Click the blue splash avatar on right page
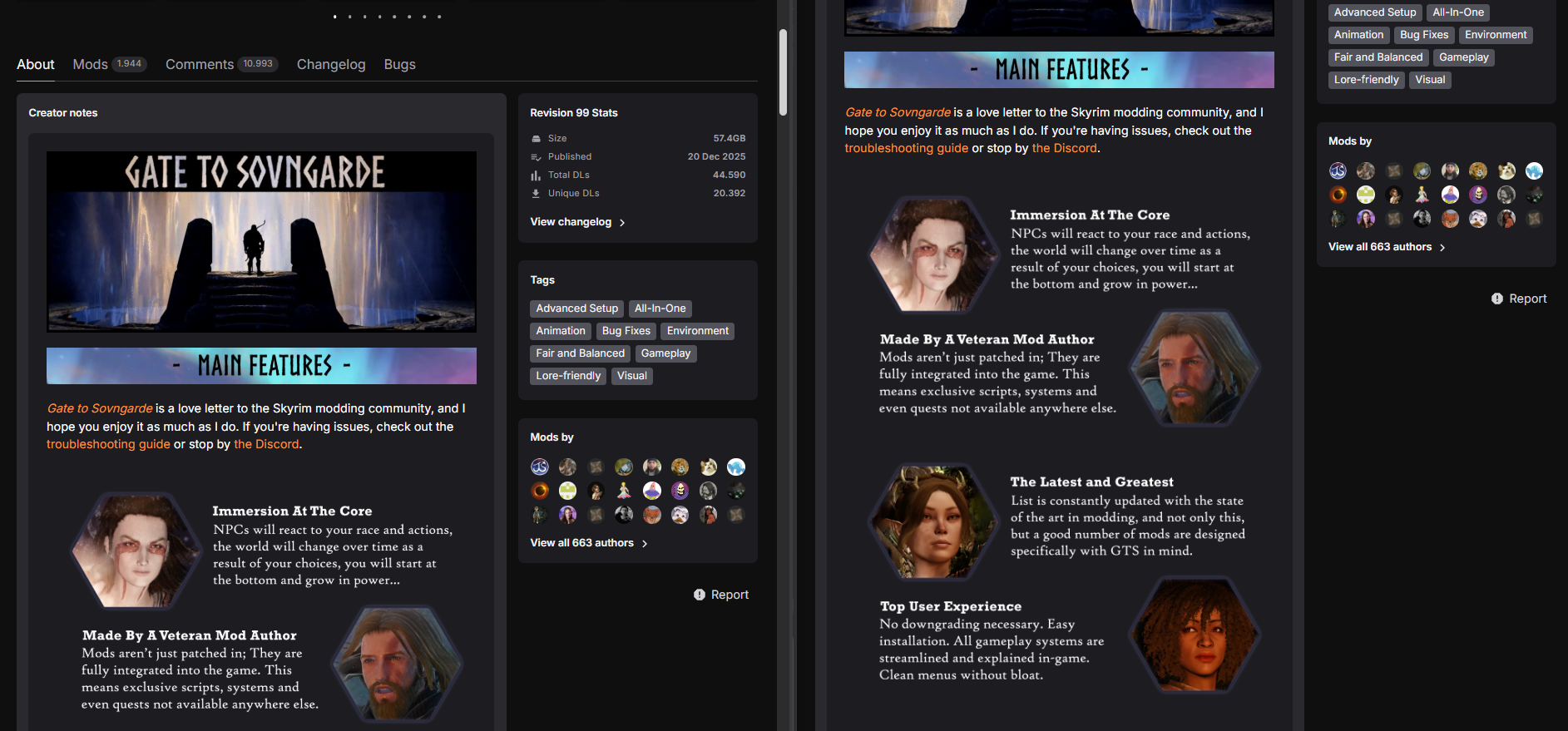Image resolution: width=1568 pixels, height=731 pixels. 1534,170
